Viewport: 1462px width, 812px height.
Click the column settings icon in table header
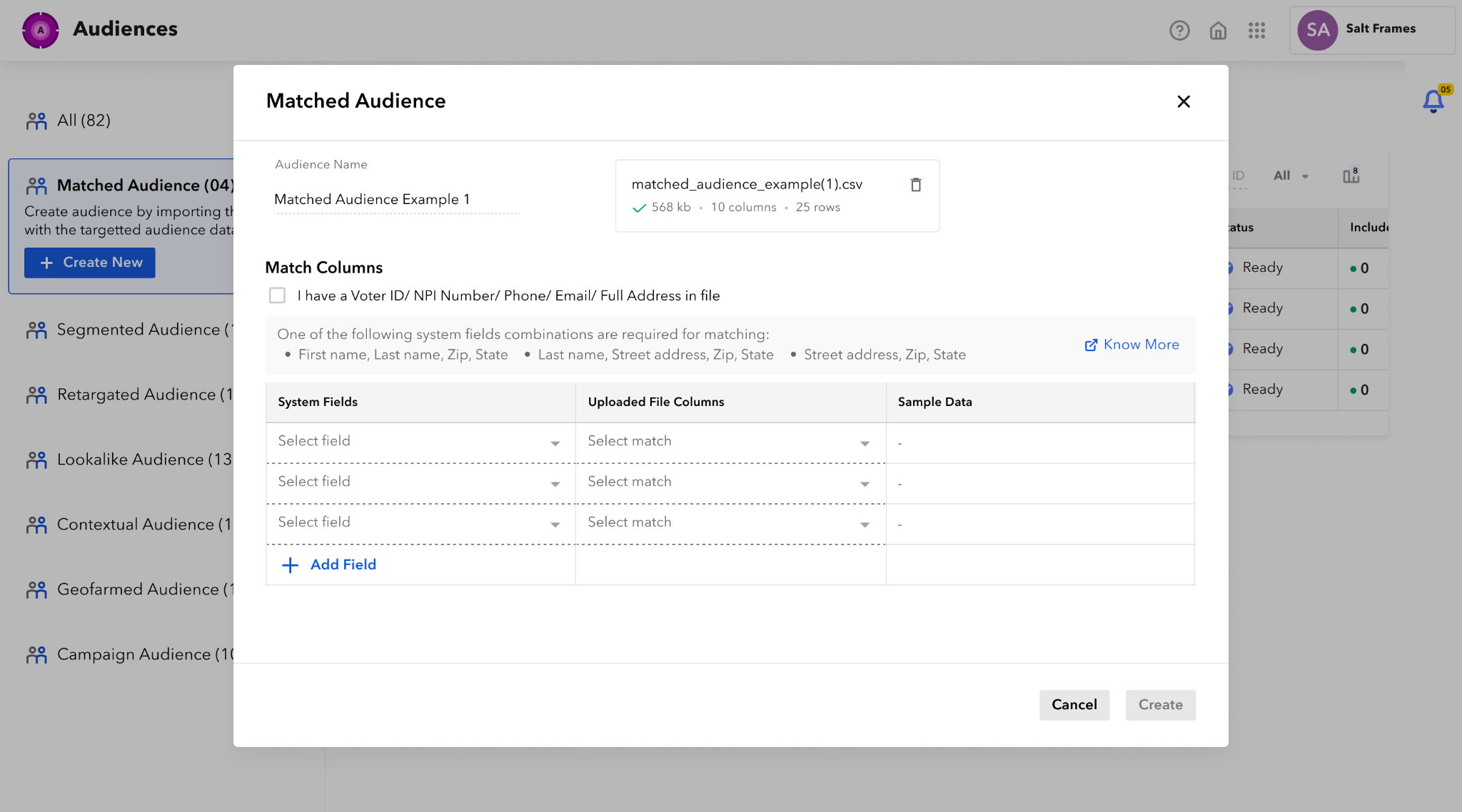1351,176
